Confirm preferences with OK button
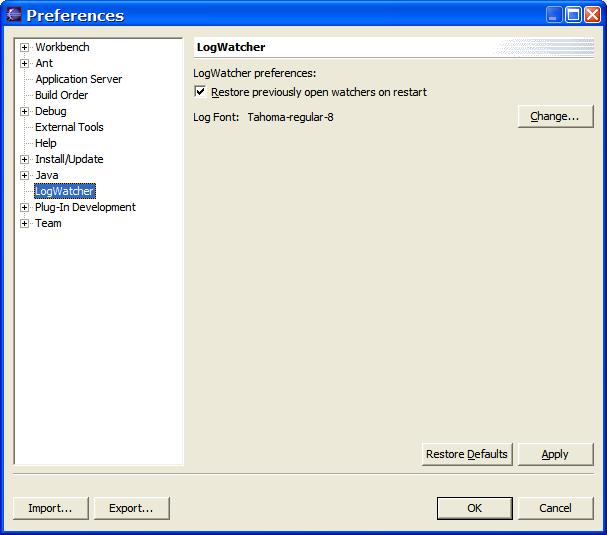Screen dimensions: 607x535 tap(474, 508)
